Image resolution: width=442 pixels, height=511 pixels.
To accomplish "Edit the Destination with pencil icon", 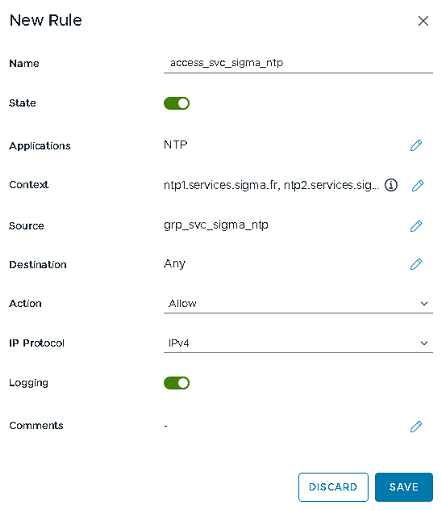I will pos(416,264).
